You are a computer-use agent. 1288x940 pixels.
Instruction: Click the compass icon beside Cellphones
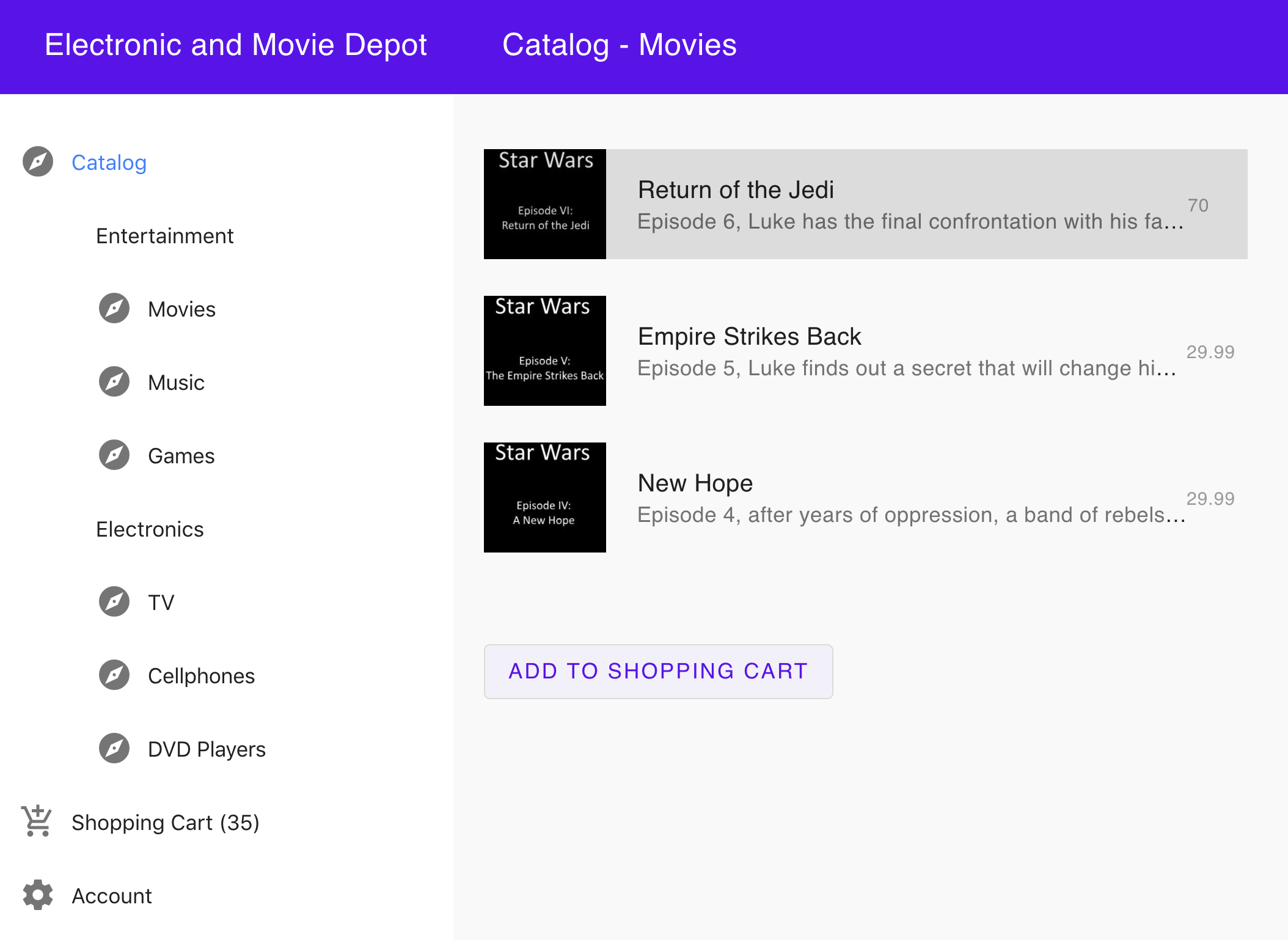[x=114, y=675]
